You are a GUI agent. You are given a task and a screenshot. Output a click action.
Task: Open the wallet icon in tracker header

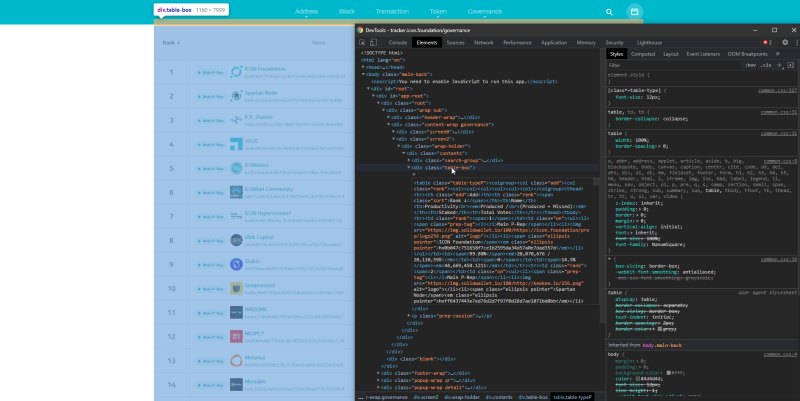(635, 12)
